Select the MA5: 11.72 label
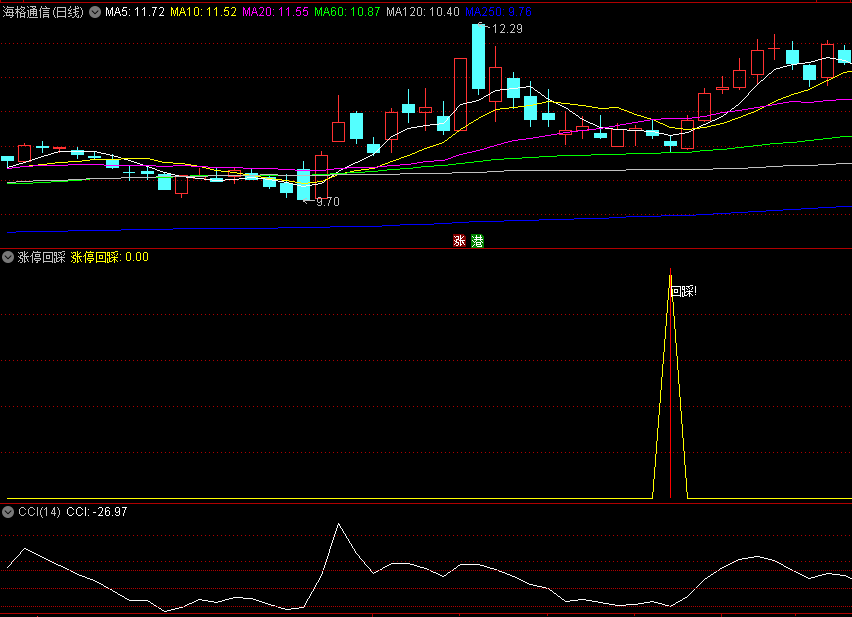The image size is (852, 617). (135, 12)
